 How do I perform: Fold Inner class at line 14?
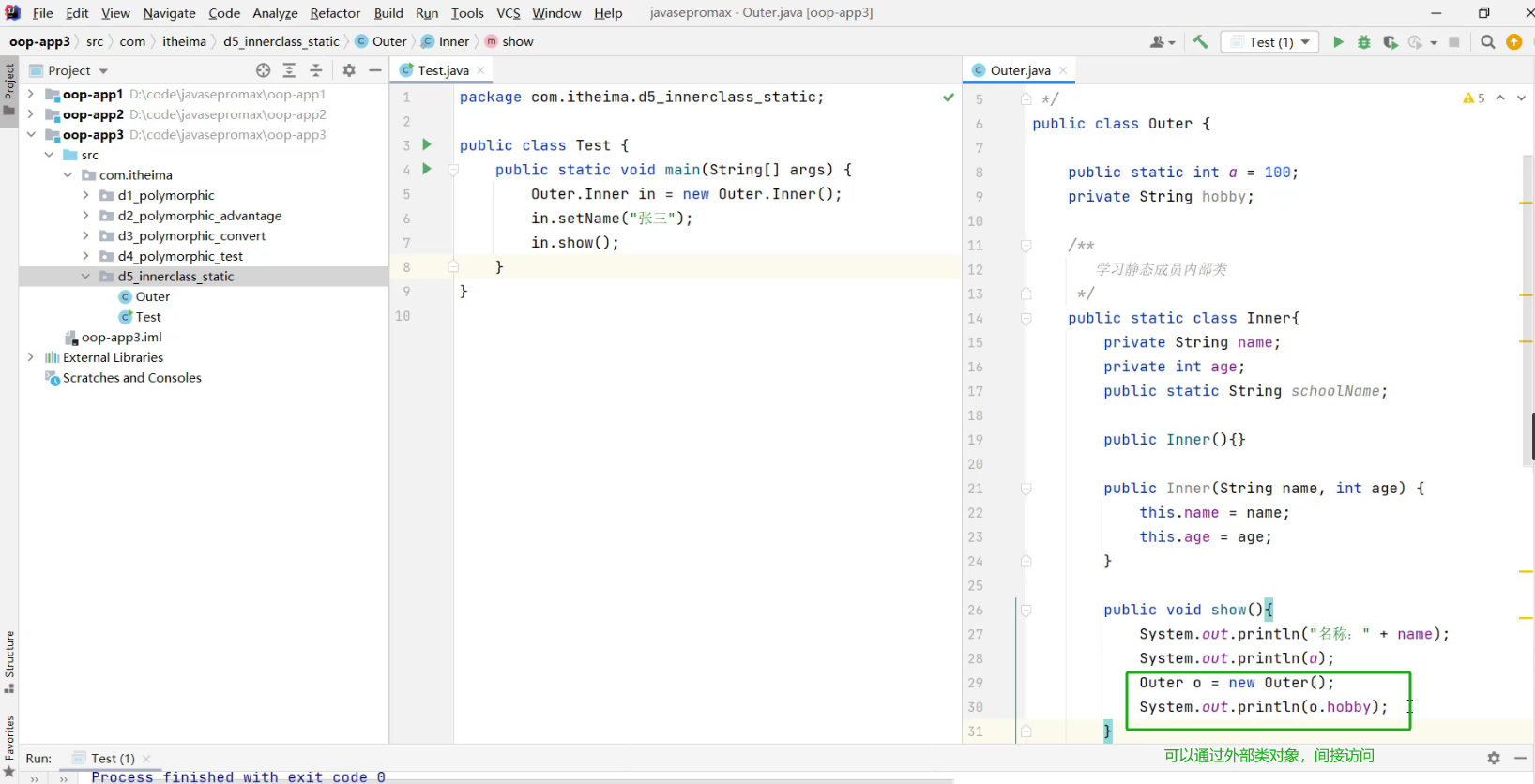(1026, 319)
